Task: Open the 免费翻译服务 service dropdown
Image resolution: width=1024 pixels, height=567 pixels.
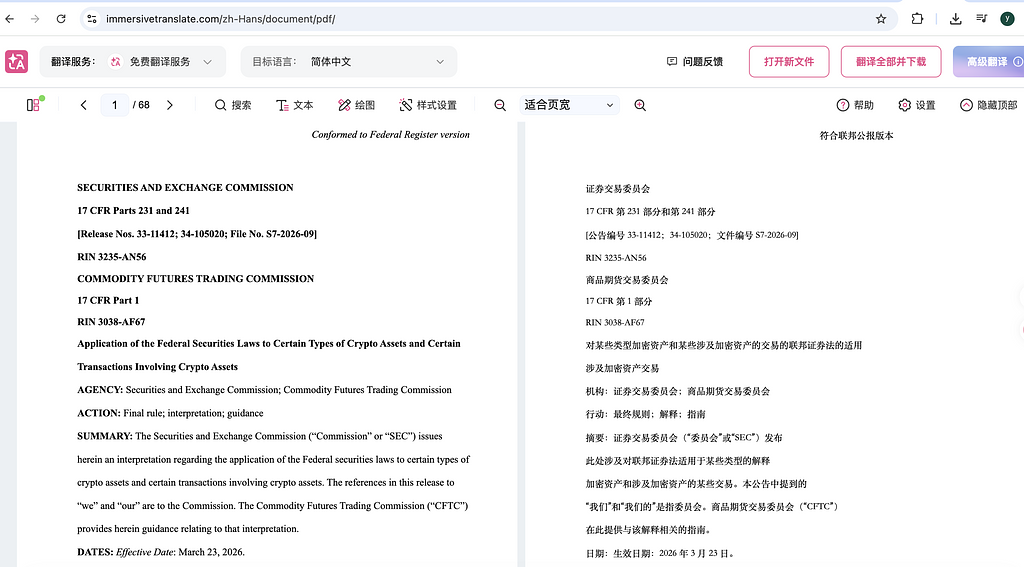Action: click(x=160, y=62)
